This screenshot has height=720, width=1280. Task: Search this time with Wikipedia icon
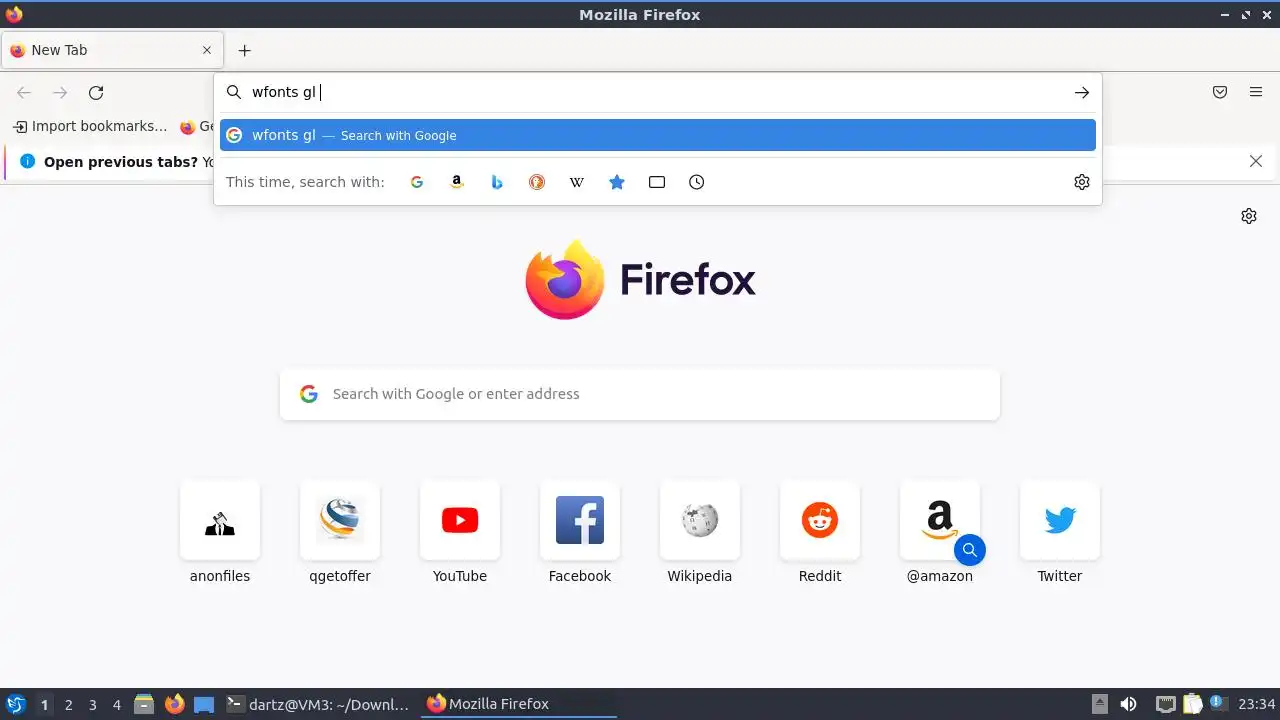pos(577,182)
